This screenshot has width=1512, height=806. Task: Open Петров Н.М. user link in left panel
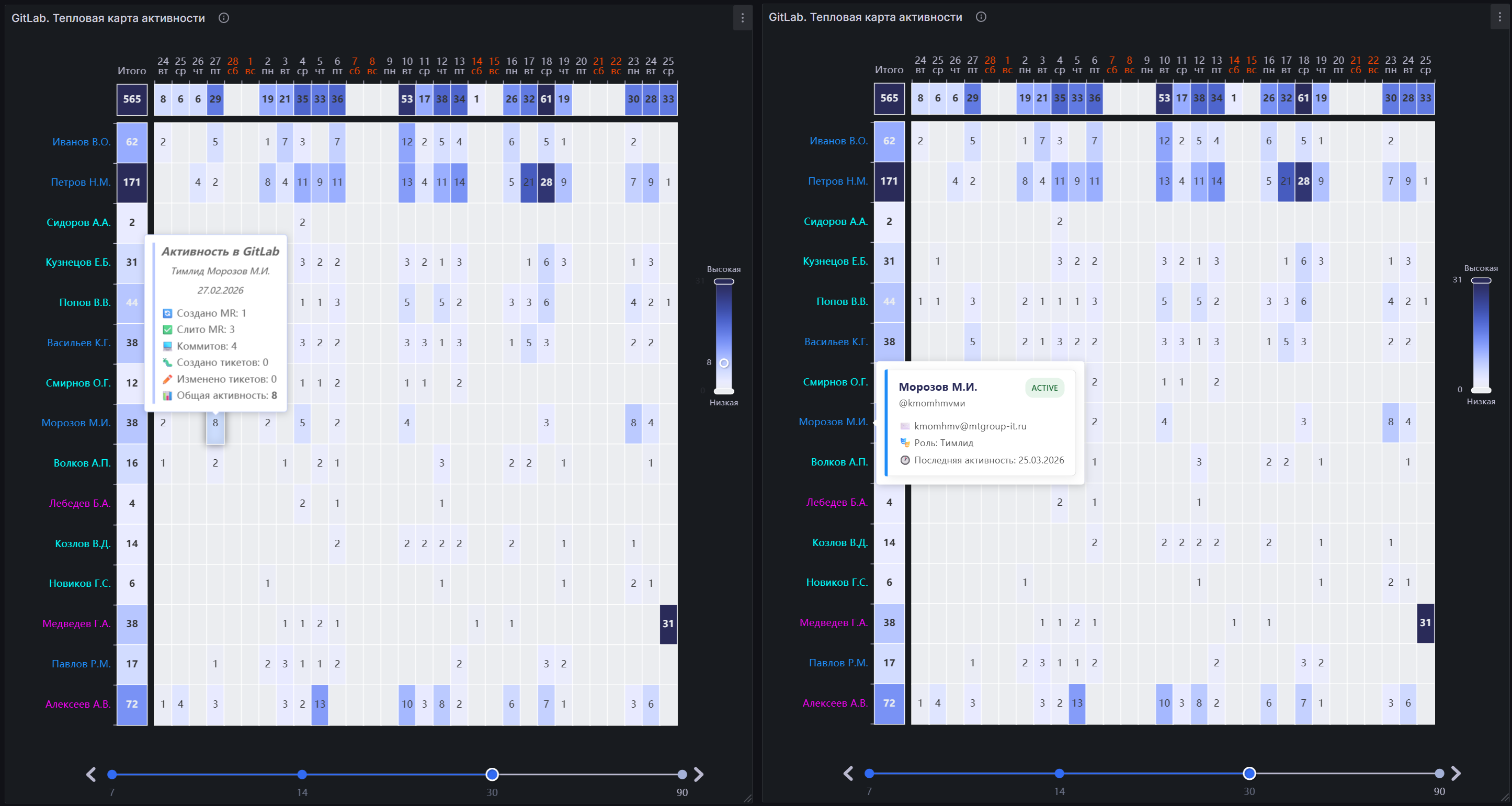[x=81, y=182]
